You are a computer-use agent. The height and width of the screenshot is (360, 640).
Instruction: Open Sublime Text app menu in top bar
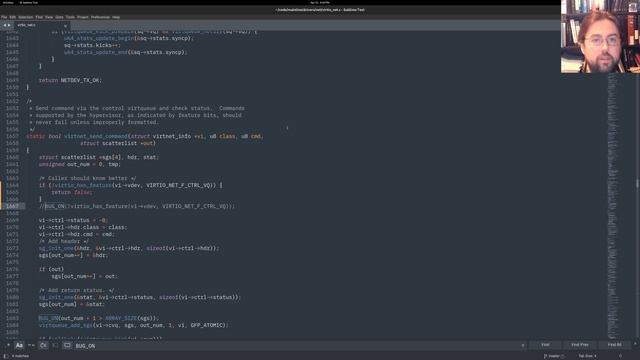pyautogui.click(x=29, y=2)
